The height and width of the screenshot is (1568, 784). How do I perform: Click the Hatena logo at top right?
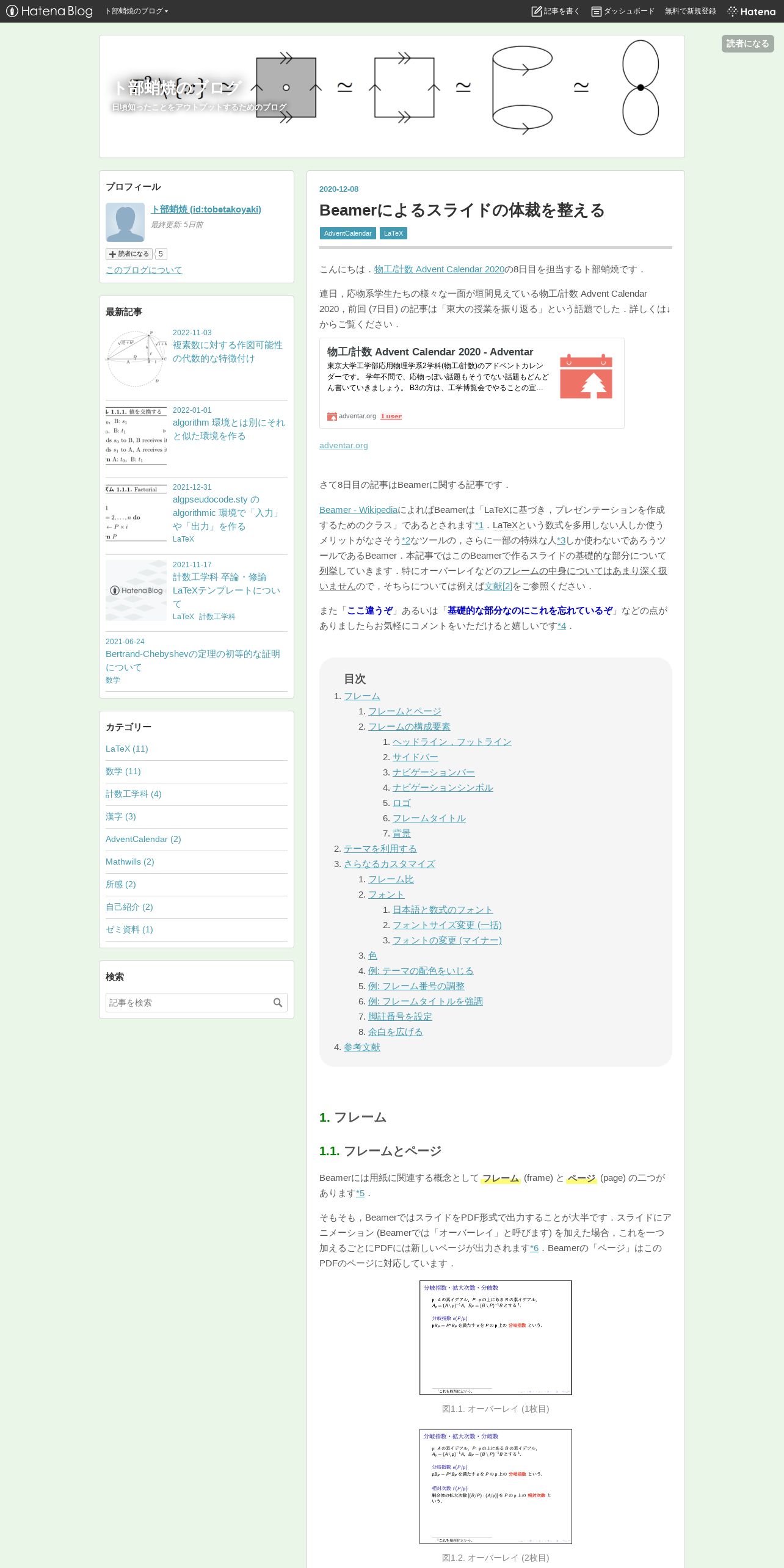pos(751,11)
